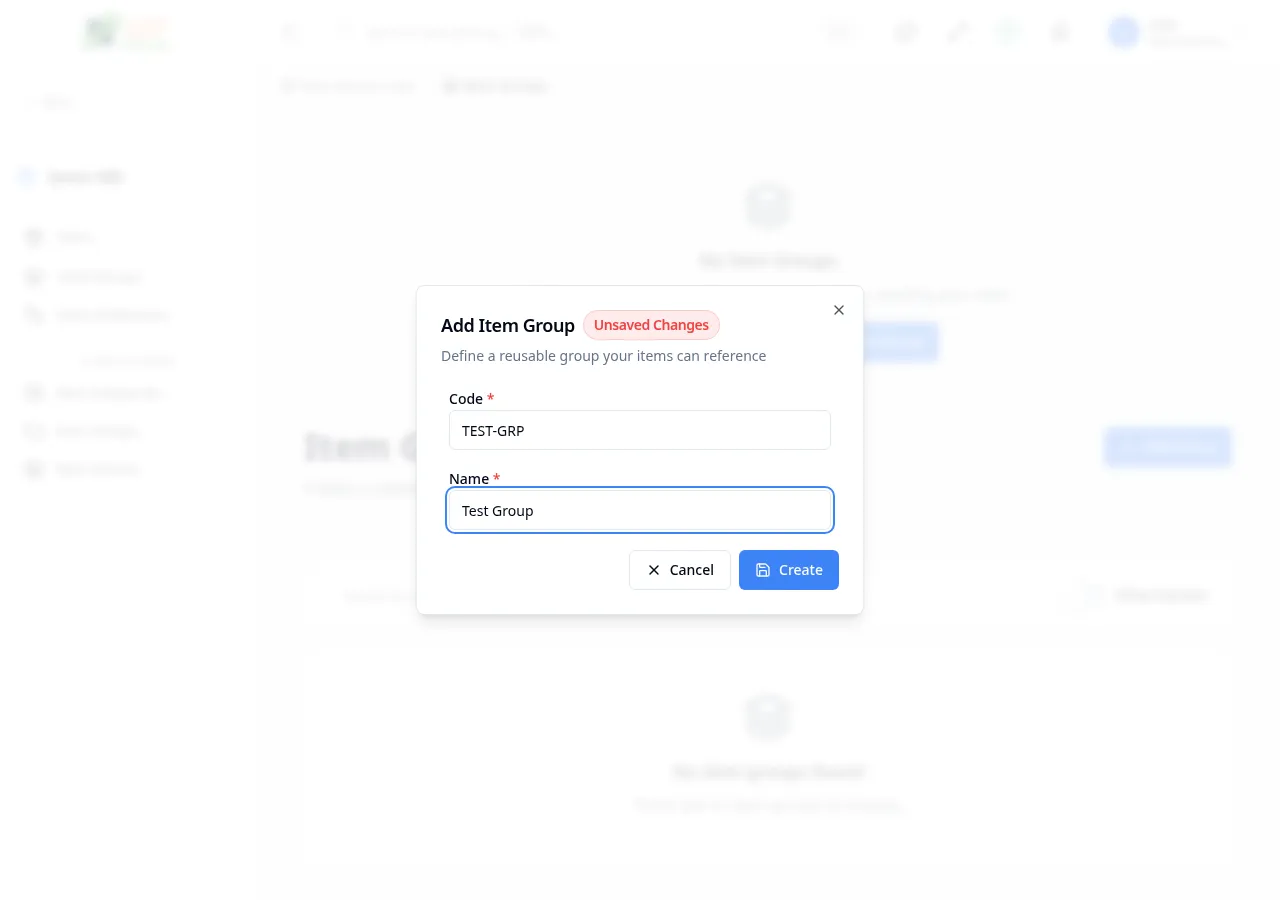Click the Cancel button in the dialog

[680, 570]
